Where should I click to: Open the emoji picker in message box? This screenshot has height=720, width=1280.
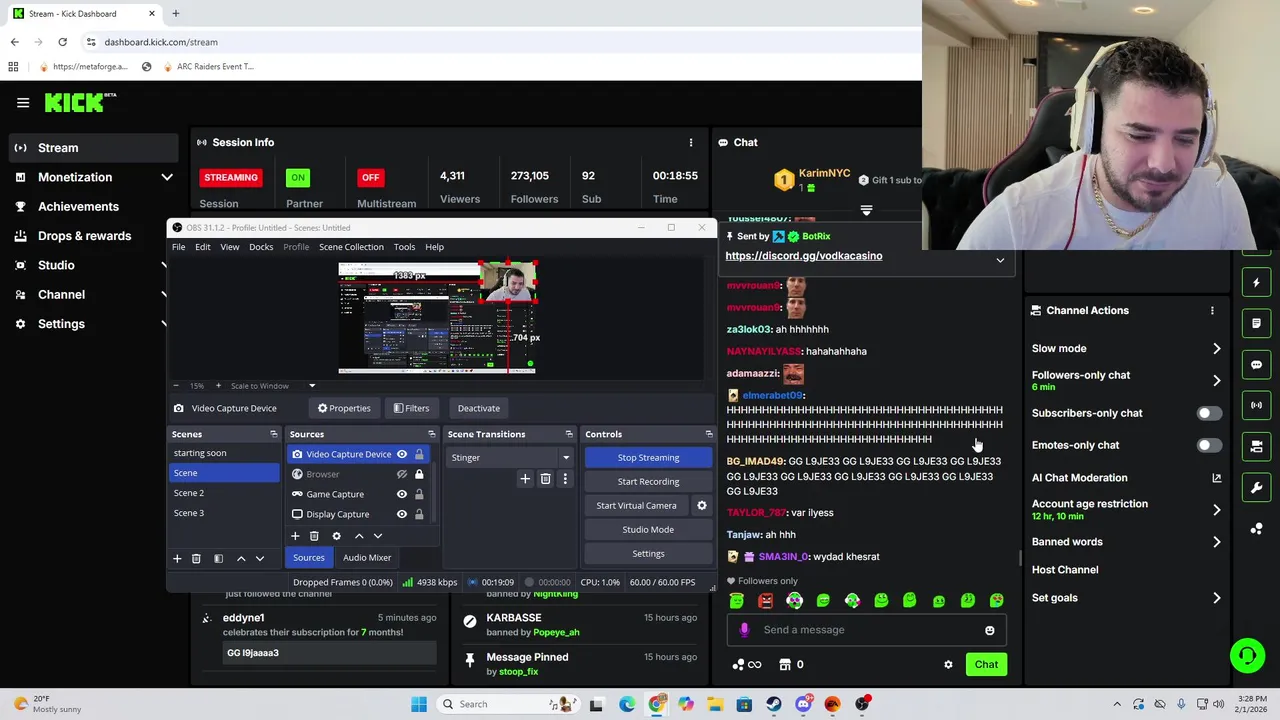[989, 630]
